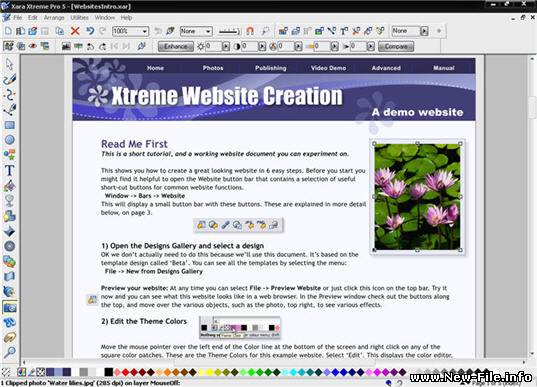Select the Blend tool
Viewport: 537px width, 387px height.
tap(9, 262)
